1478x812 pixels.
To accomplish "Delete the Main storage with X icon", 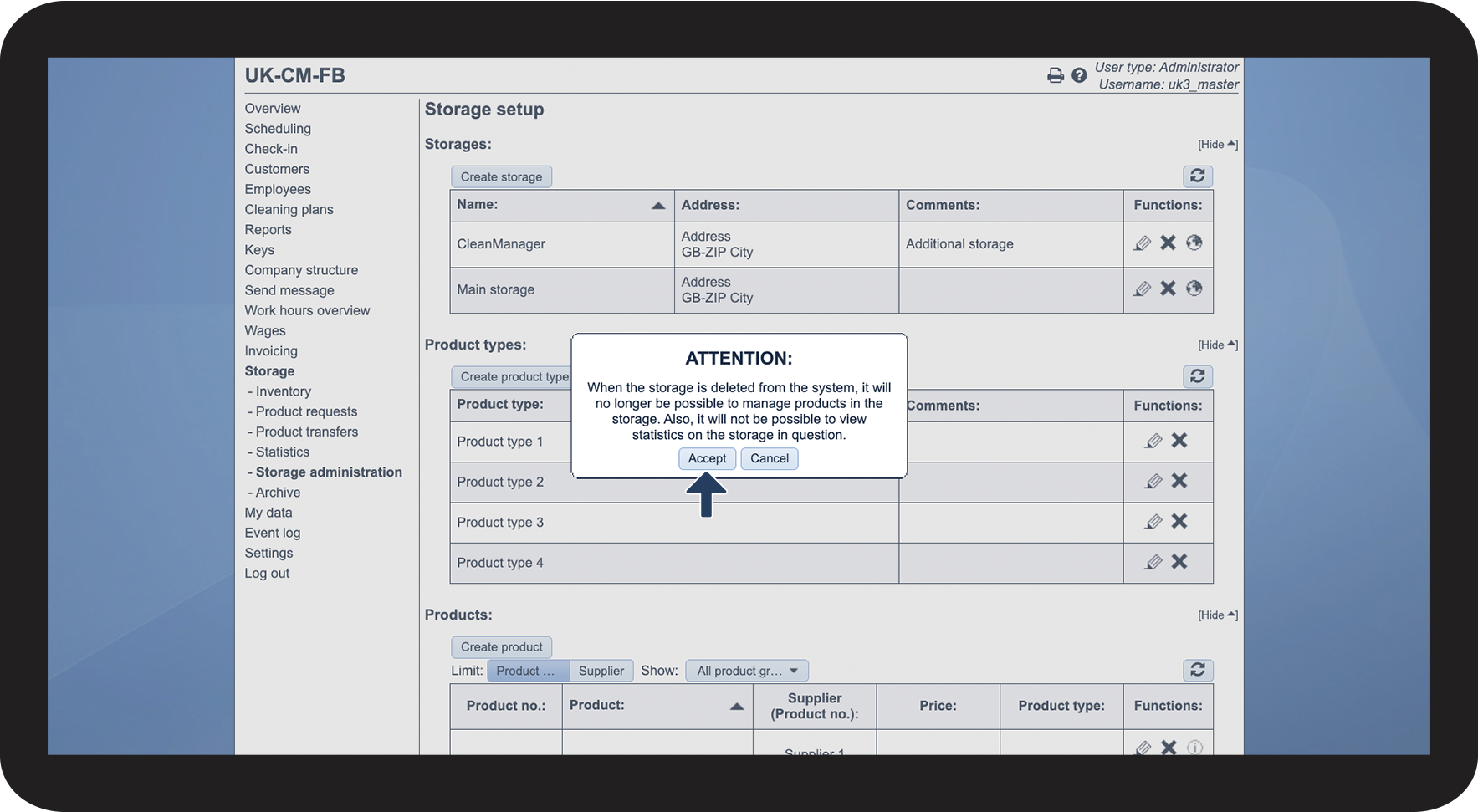I will tap(1168, 289).
